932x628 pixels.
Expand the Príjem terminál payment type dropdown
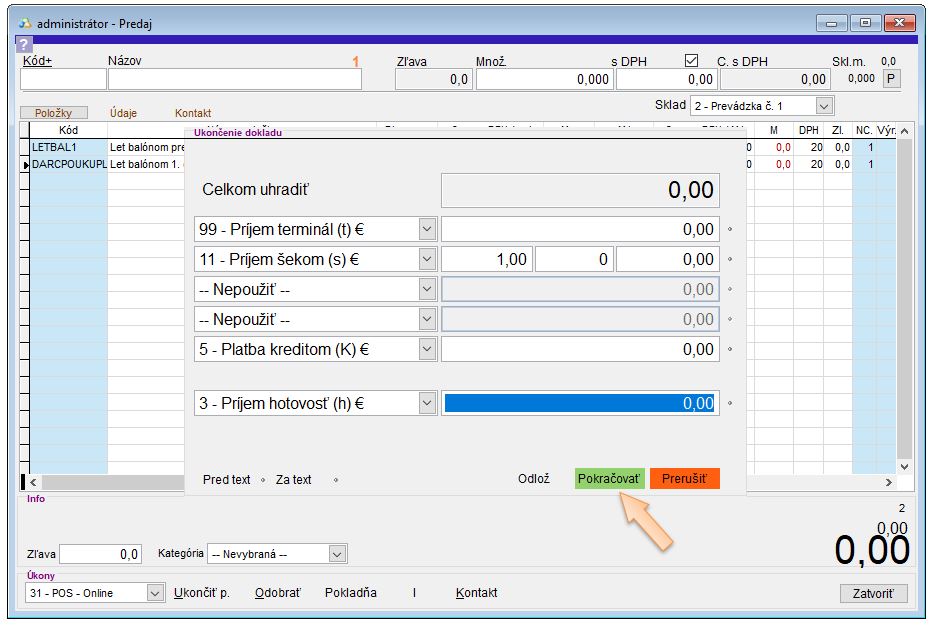click(427, 230)
